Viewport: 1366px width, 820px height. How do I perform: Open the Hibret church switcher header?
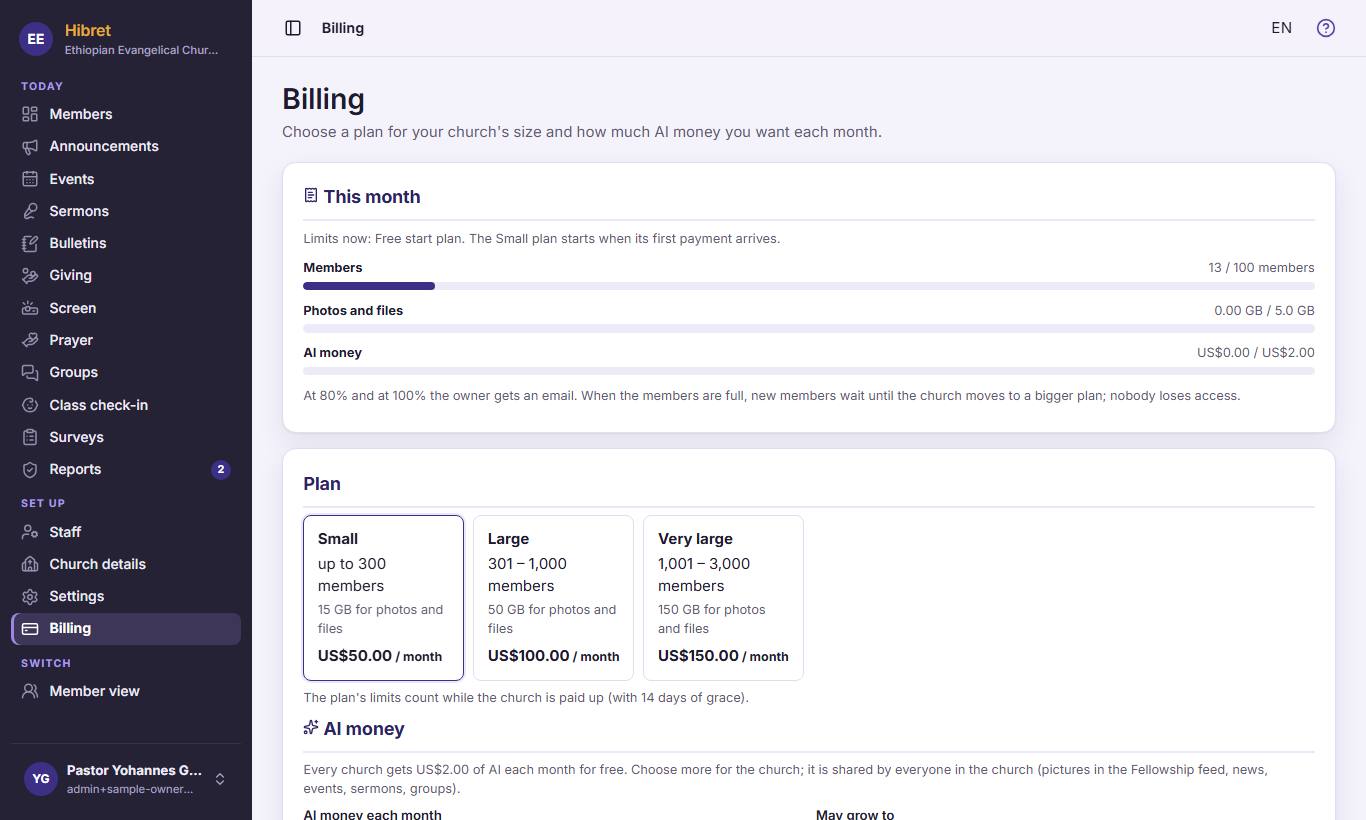[x=126, y=39]
